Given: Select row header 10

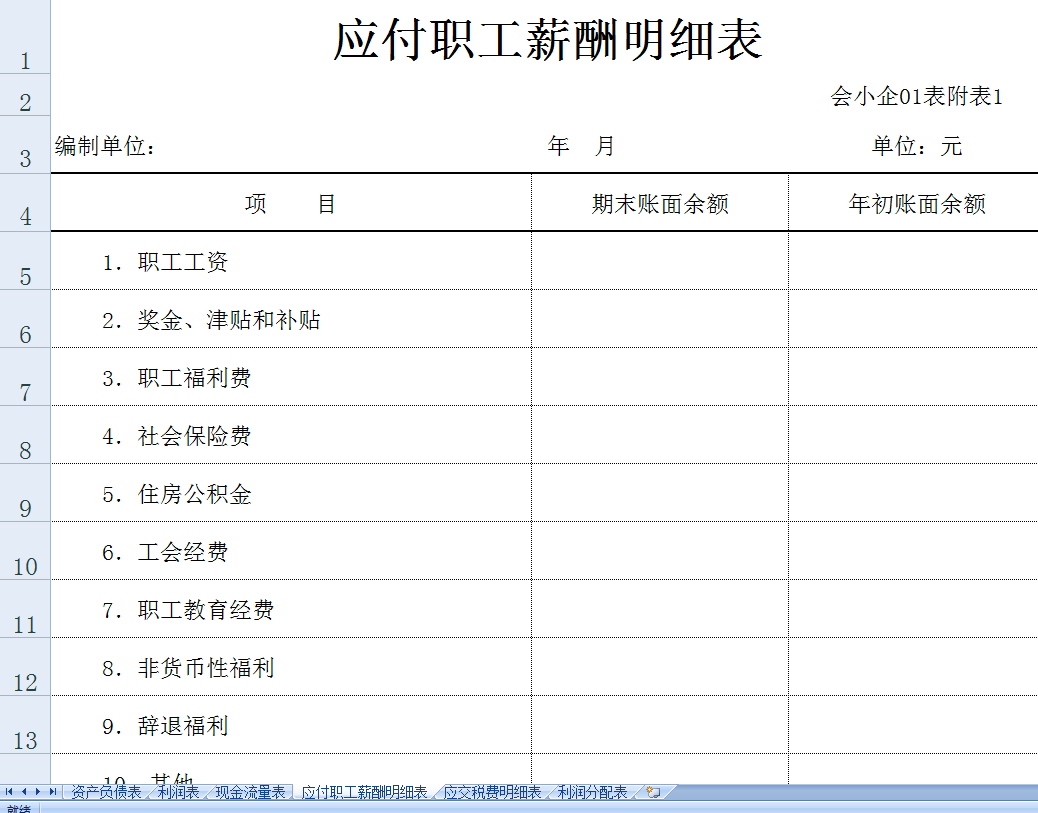Looking at the screenshot, I should (x=25, y=566).
